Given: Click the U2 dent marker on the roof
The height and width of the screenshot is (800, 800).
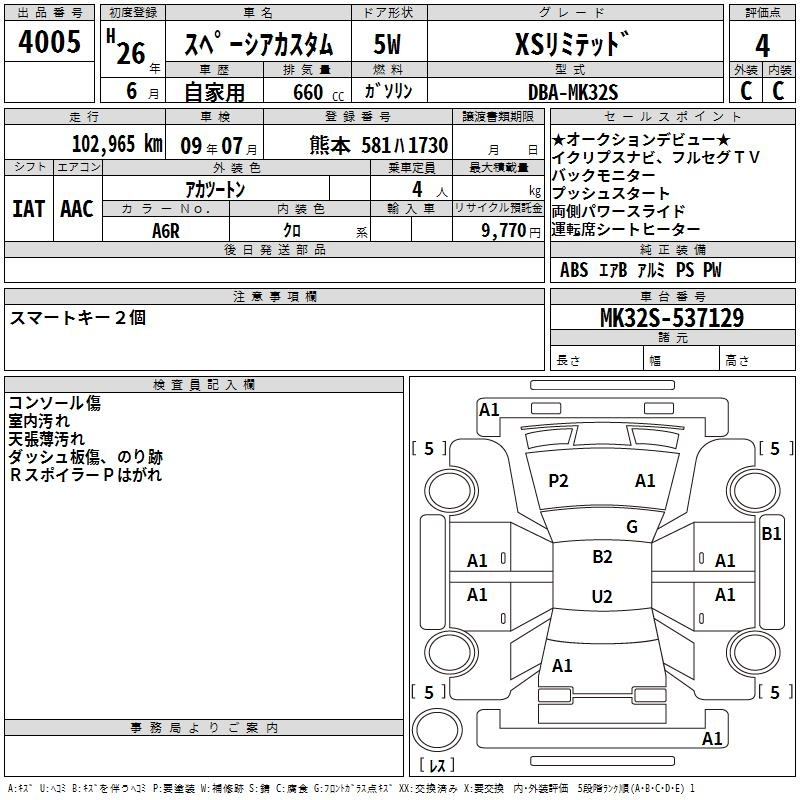Looking at the screenshot, I should point(602,597).
